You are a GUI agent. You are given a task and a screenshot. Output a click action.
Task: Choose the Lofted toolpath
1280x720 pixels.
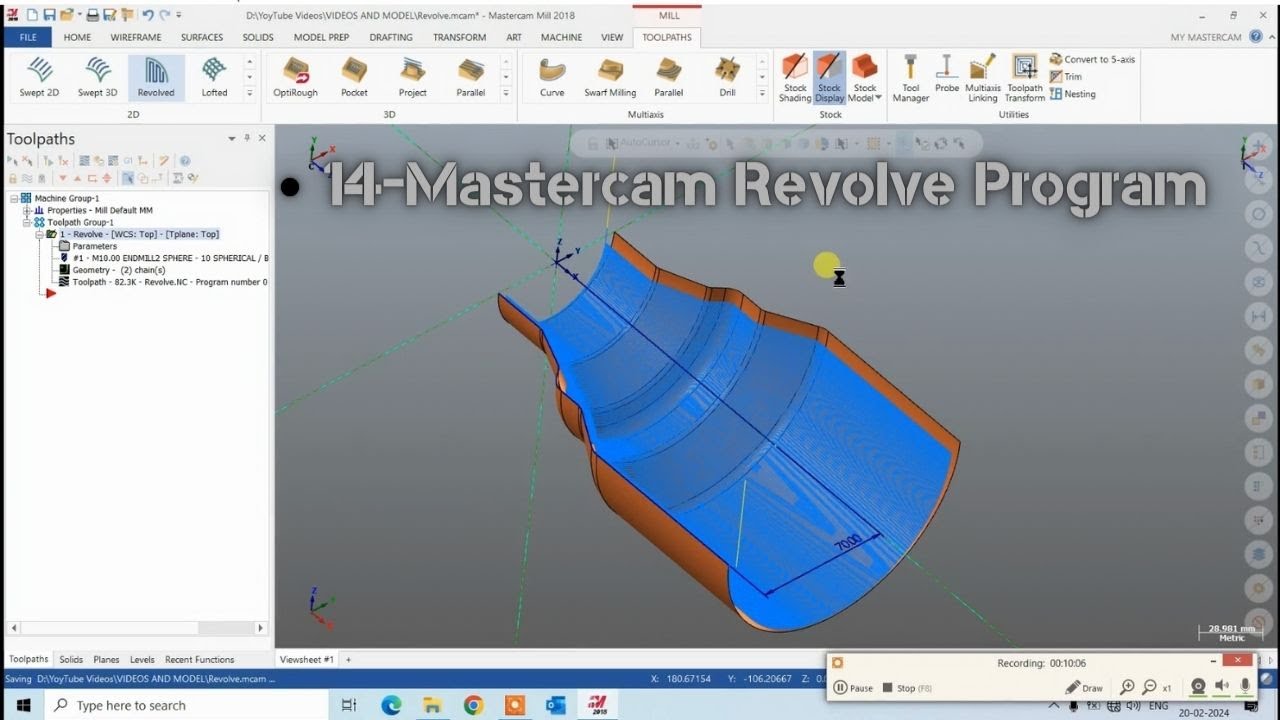pyautogui.click(x=214, y=77)
